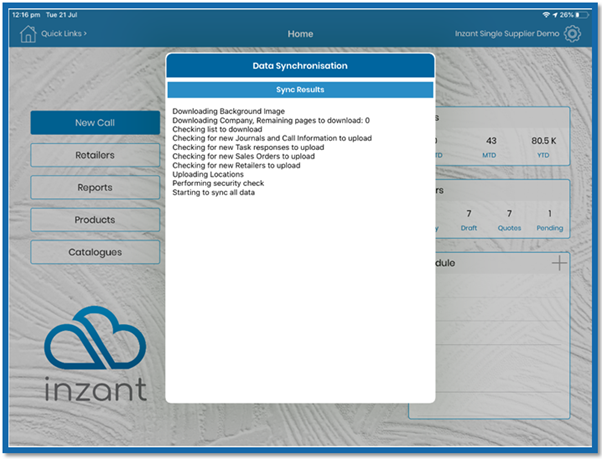Select 'Uploading Locations' log line

point(208,174)
